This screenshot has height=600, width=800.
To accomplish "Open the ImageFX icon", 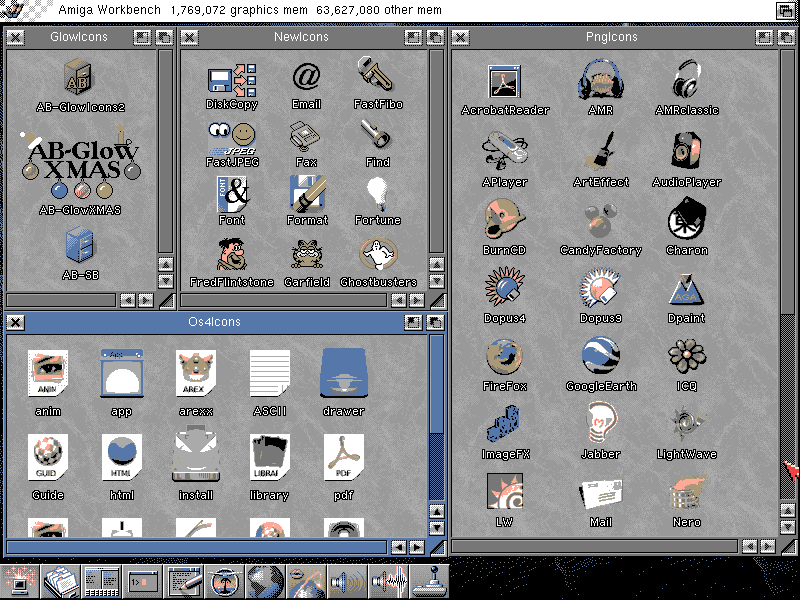I will (x=504, y=423).
